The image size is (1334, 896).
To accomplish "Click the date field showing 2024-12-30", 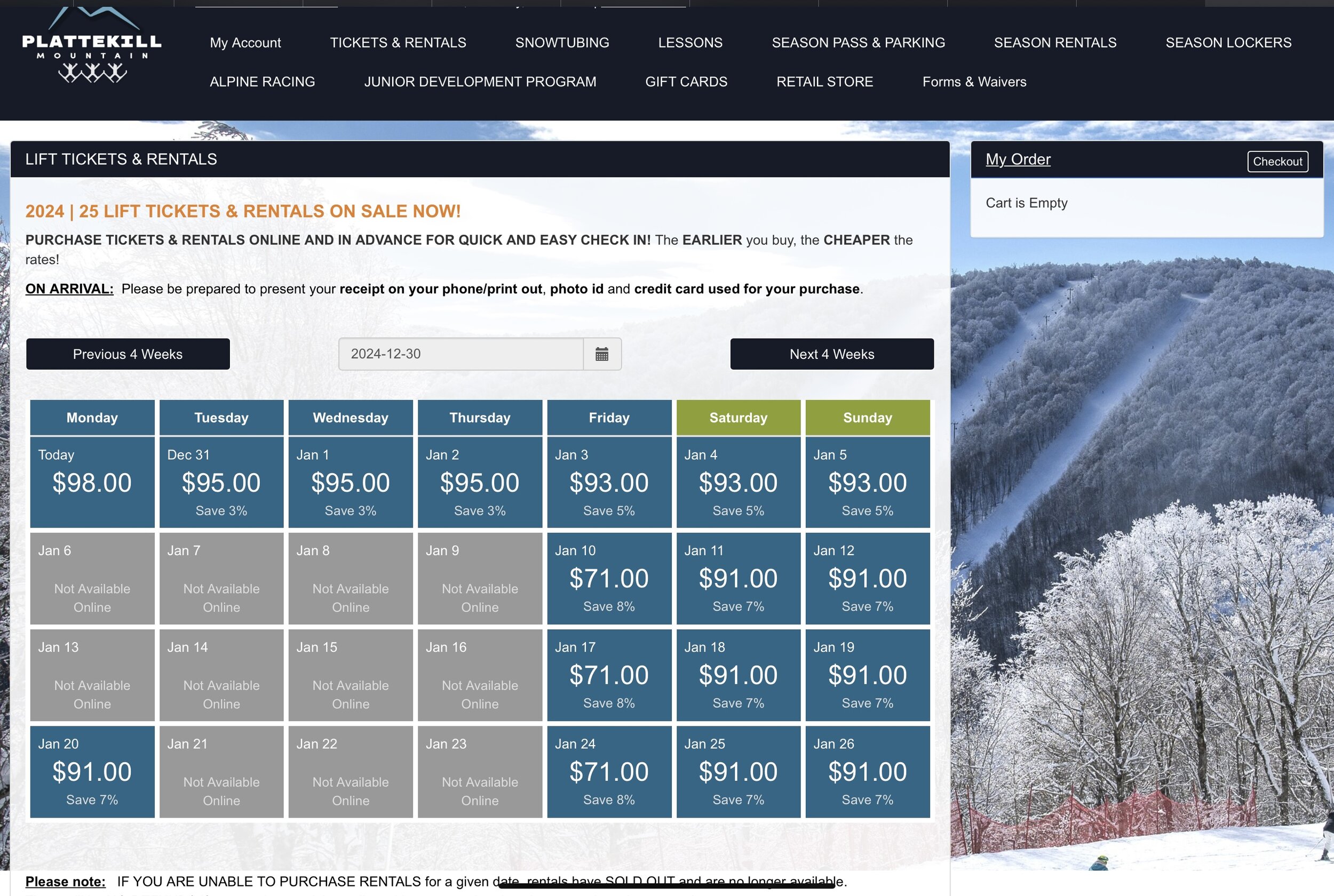I will 460,354.
